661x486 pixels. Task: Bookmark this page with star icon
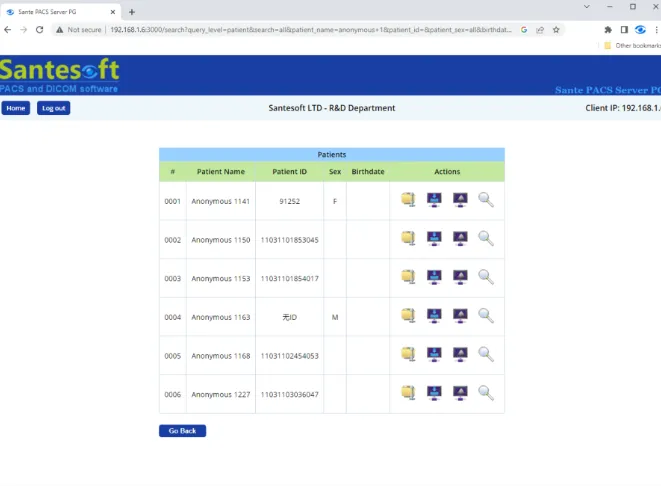pos(556,30)
